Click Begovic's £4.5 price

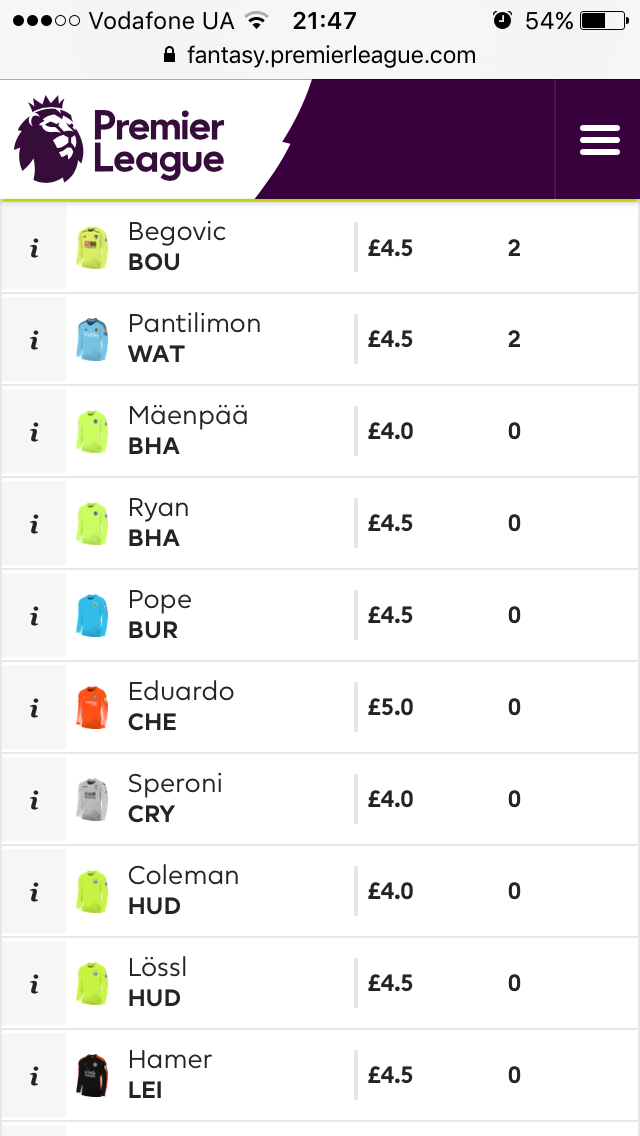pos(390,248)
